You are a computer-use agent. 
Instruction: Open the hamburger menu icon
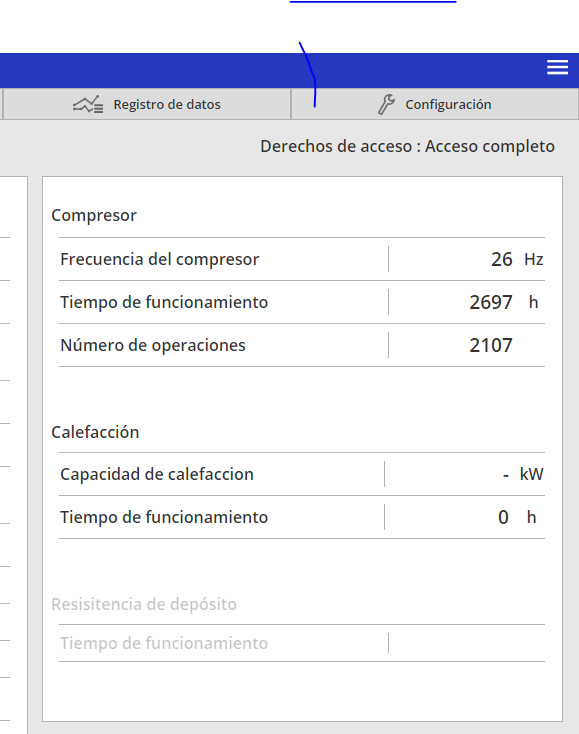[557, 67]
